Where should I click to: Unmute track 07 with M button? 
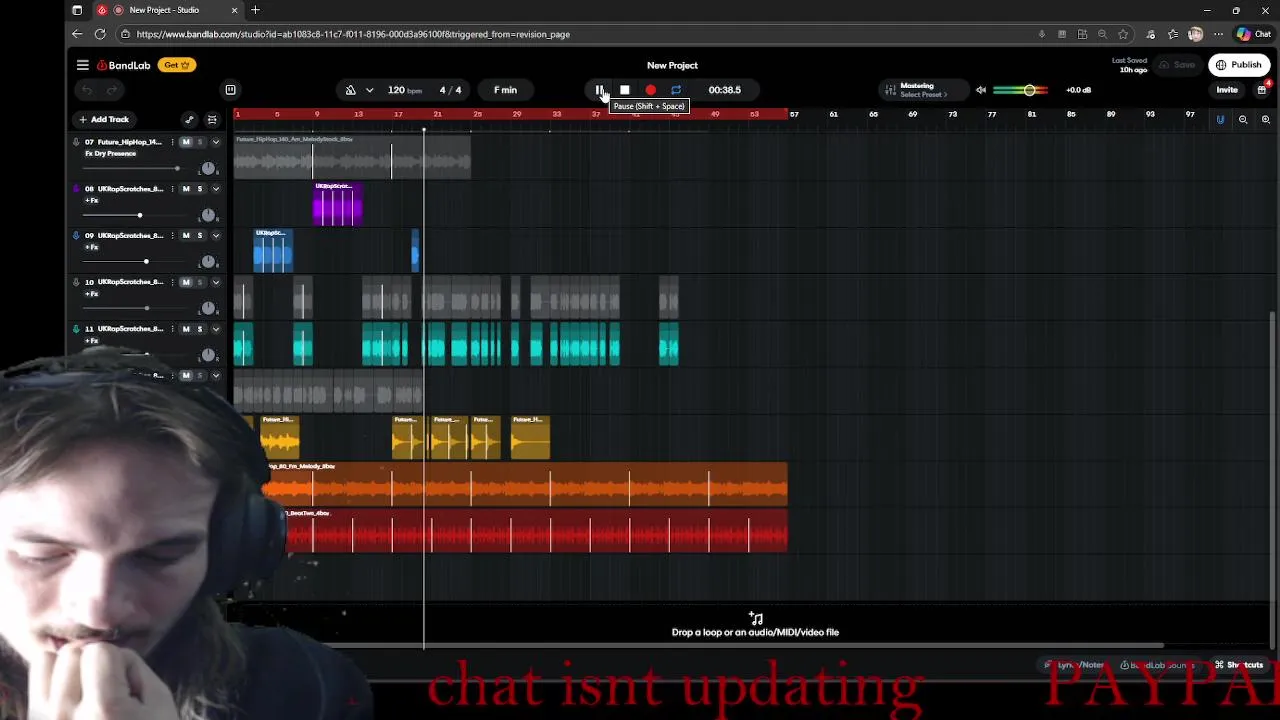(x=185, y=142)
